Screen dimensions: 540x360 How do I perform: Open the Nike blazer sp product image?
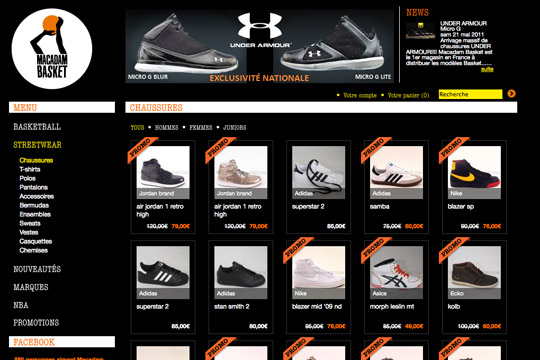[x=474, y=172]
